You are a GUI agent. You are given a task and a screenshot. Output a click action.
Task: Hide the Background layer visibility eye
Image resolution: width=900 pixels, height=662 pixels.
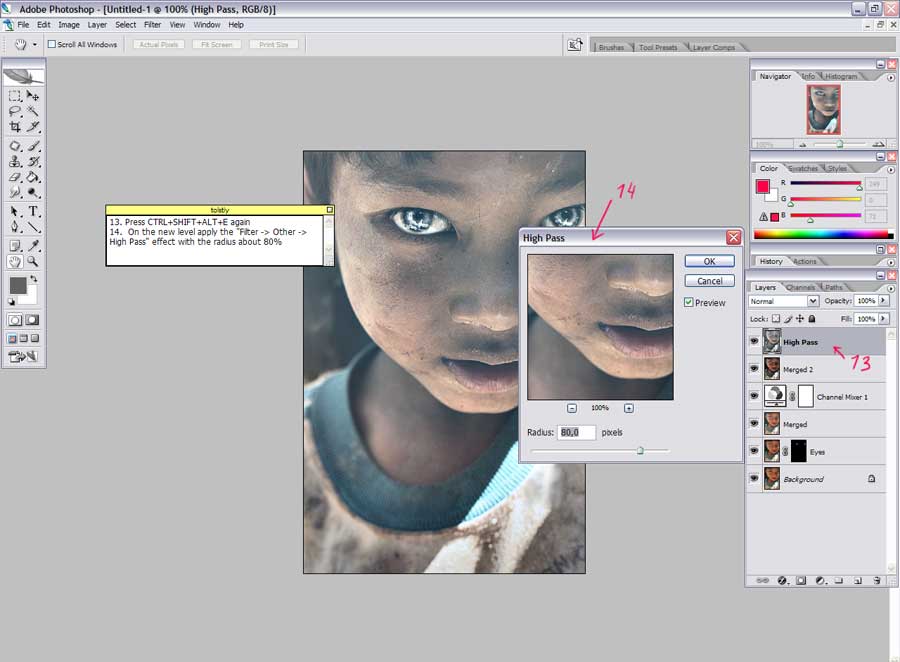coord(753,479)
